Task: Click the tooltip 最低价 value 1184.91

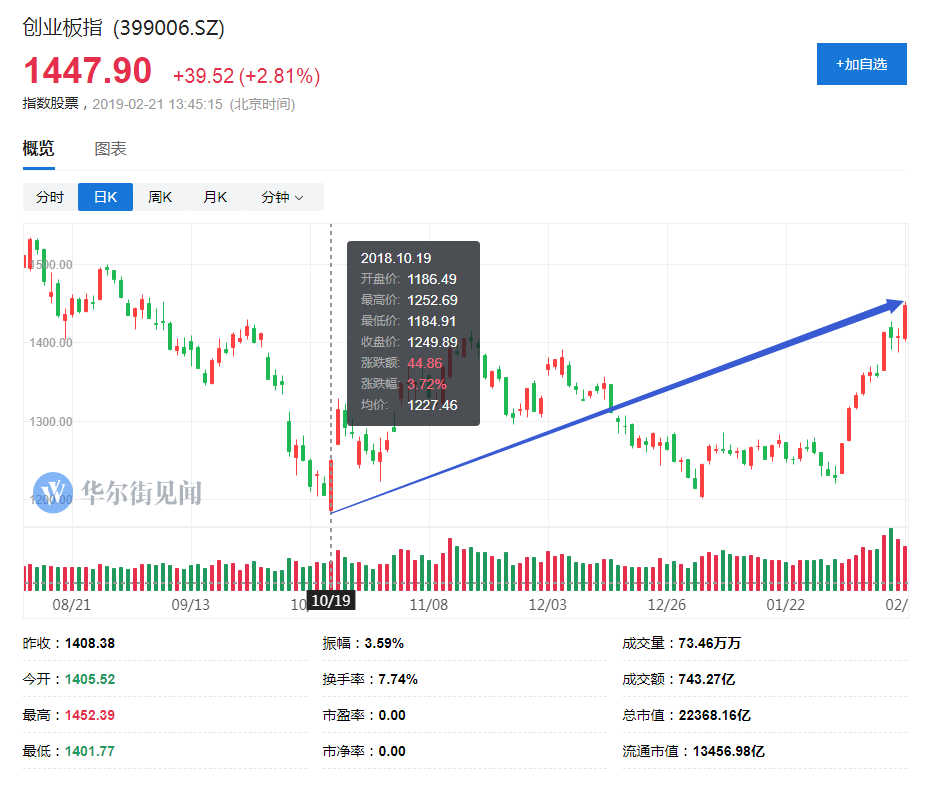Action: [x=432, y=321]
